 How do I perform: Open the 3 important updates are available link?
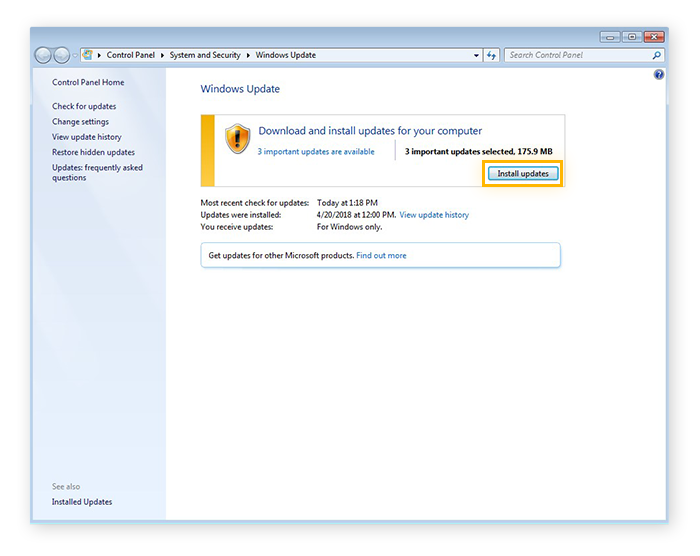pos(316,152)
